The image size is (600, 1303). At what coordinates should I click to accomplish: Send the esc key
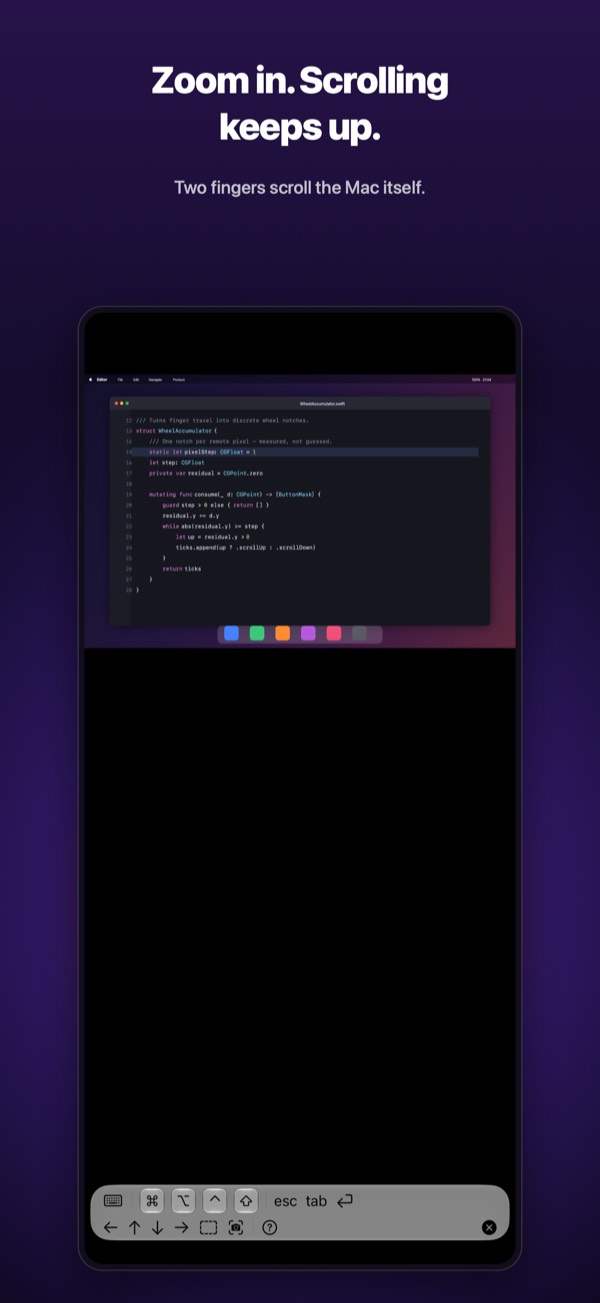point(286,1201)
